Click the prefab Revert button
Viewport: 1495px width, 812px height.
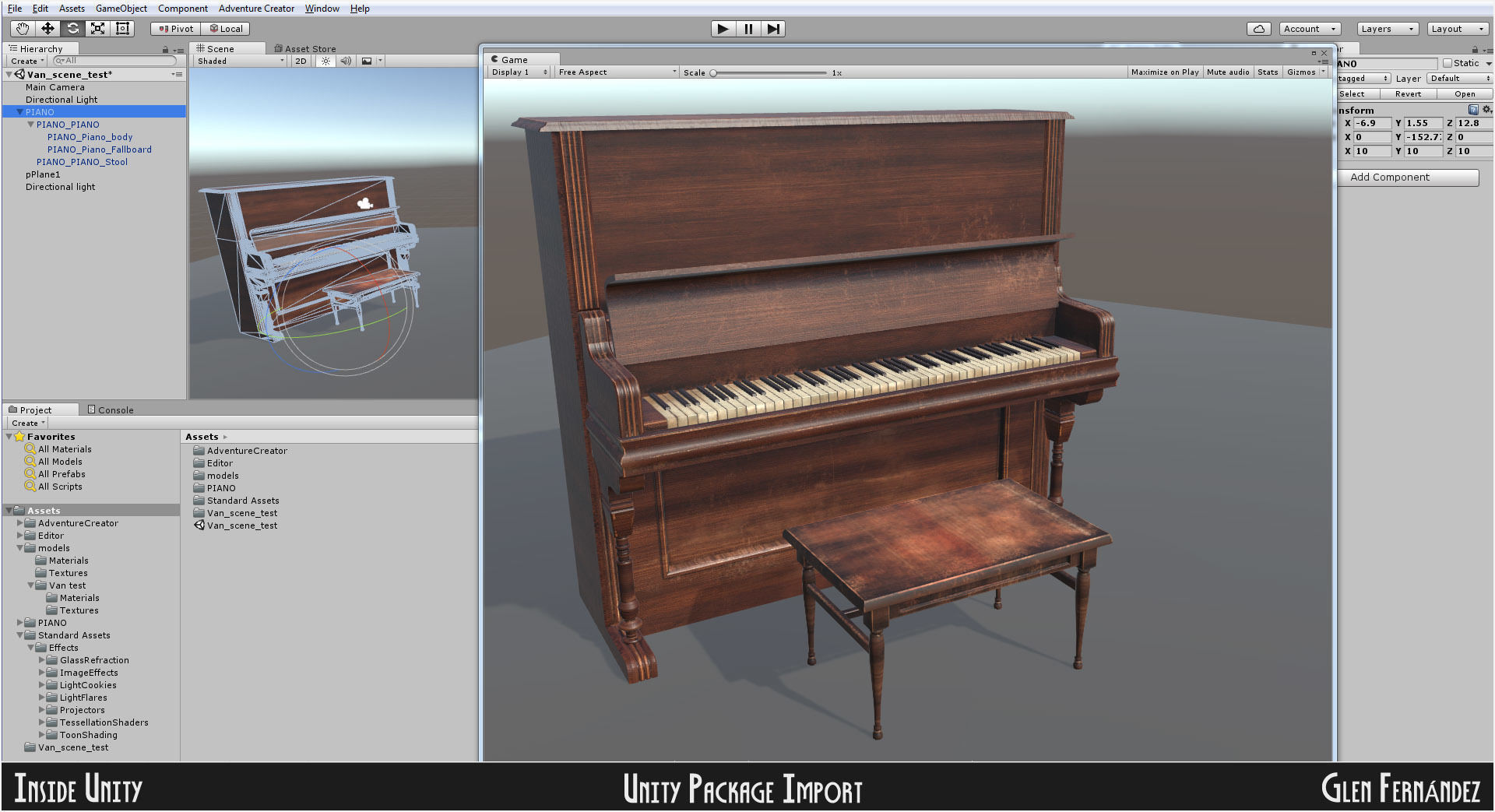tap(1408, 94)
